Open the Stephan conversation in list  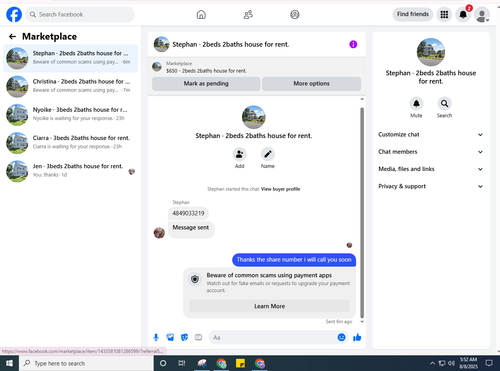[70, 58]
